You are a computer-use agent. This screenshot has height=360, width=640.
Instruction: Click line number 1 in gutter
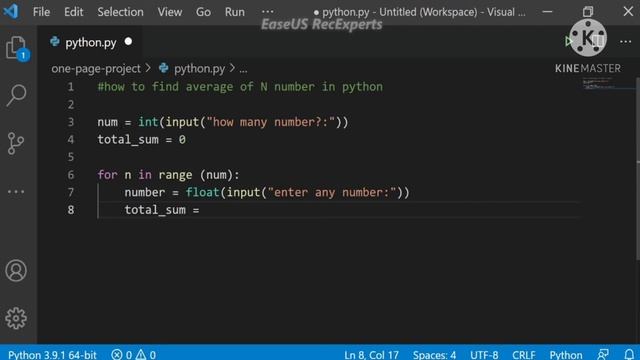pyautogui.click(x=71, y=87)
